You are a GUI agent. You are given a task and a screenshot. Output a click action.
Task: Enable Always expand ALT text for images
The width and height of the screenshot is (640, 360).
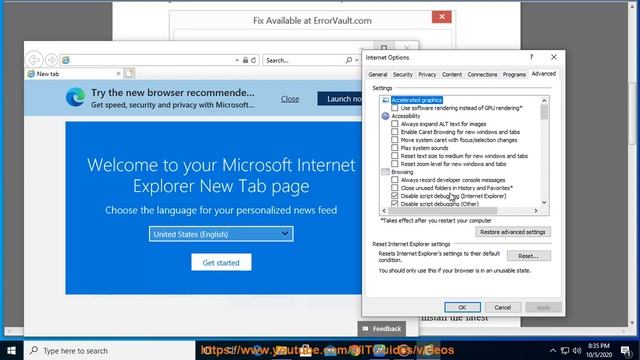[394, 124]
